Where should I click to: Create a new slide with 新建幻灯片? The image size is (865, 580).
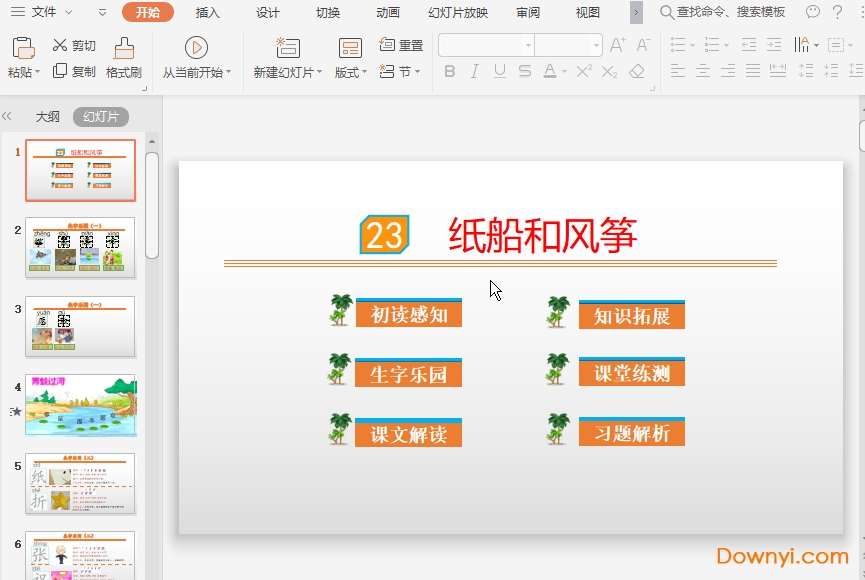click(287, 50)
